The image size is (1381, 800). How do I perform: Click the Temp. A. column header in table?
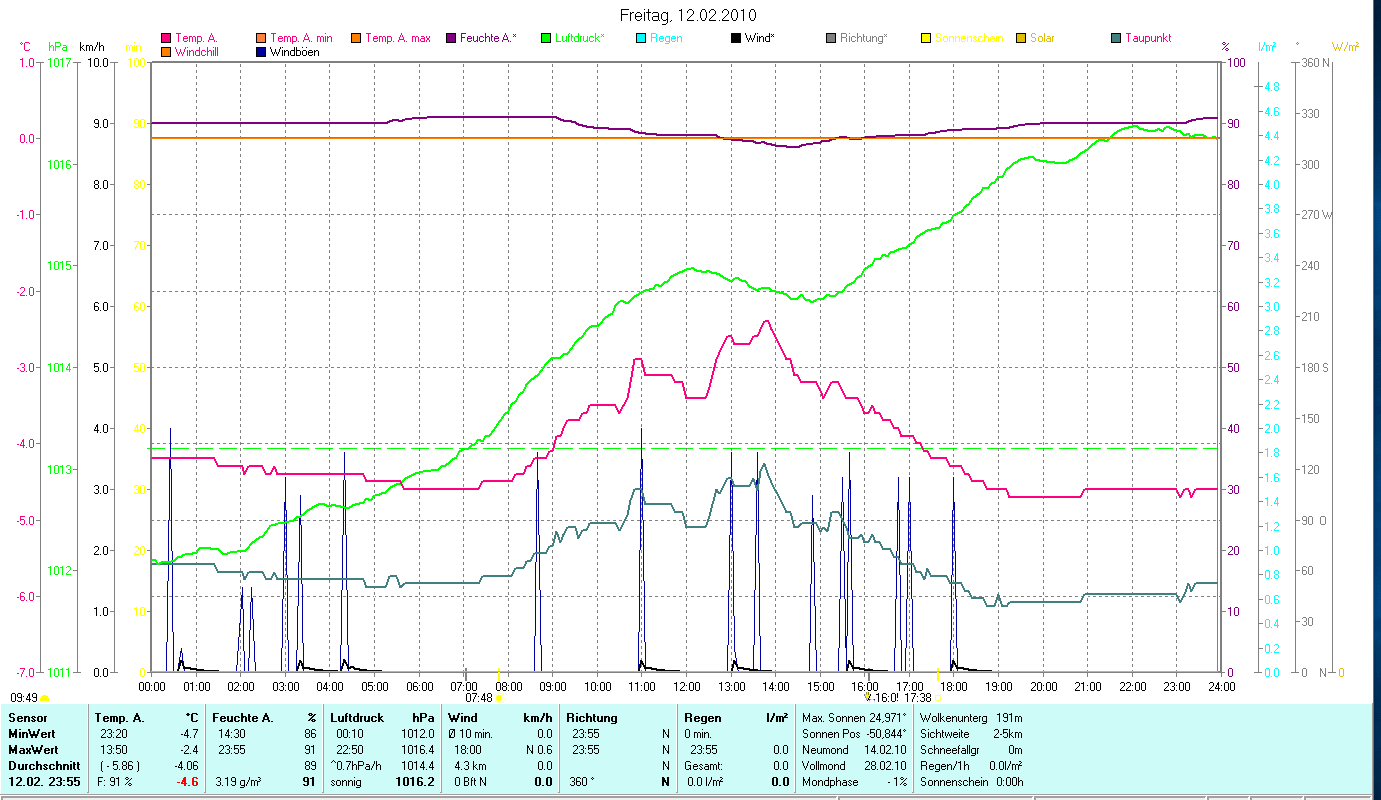(120, 718)
